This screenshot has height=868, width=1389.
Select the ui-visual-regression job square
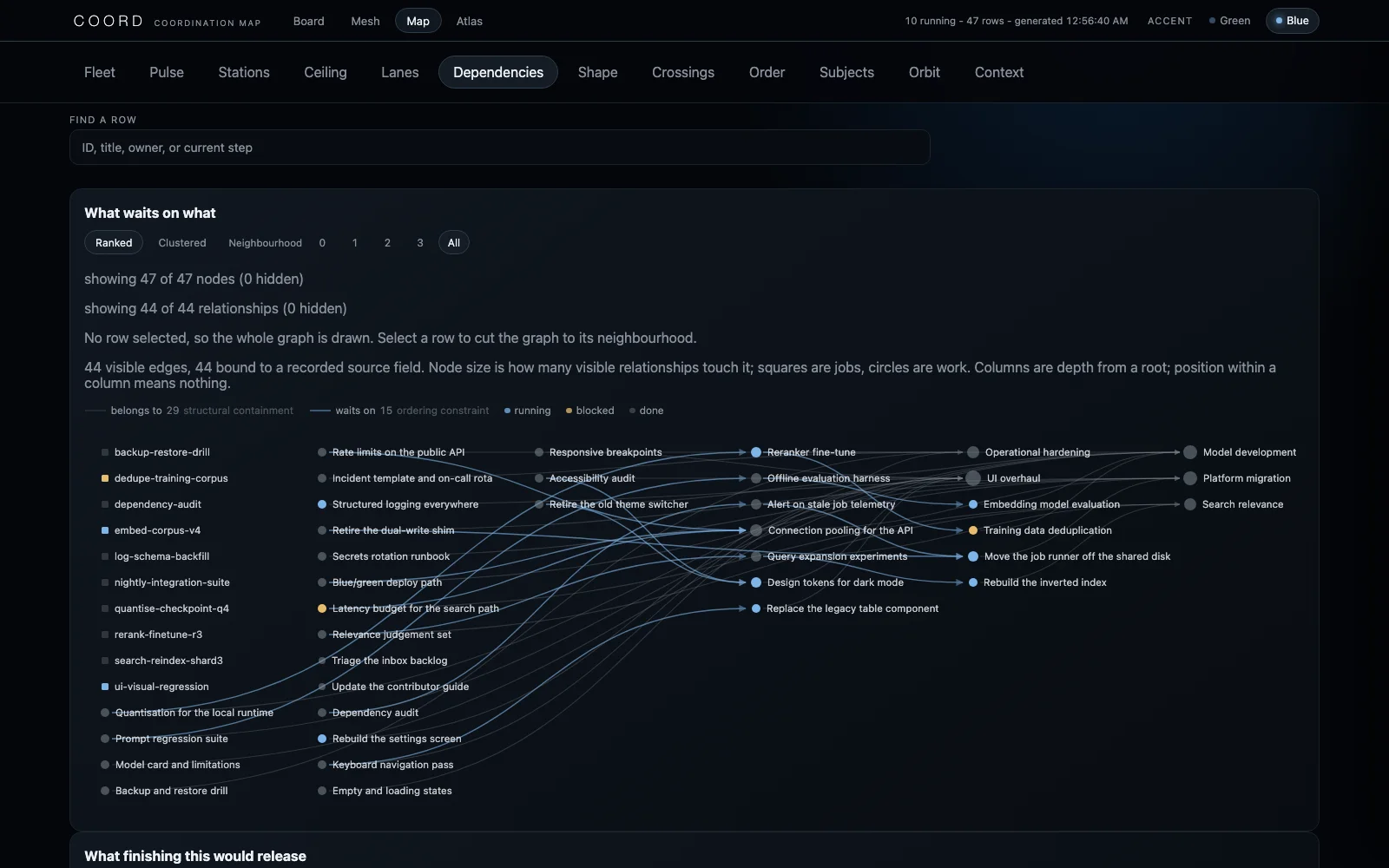pos(105,687)
